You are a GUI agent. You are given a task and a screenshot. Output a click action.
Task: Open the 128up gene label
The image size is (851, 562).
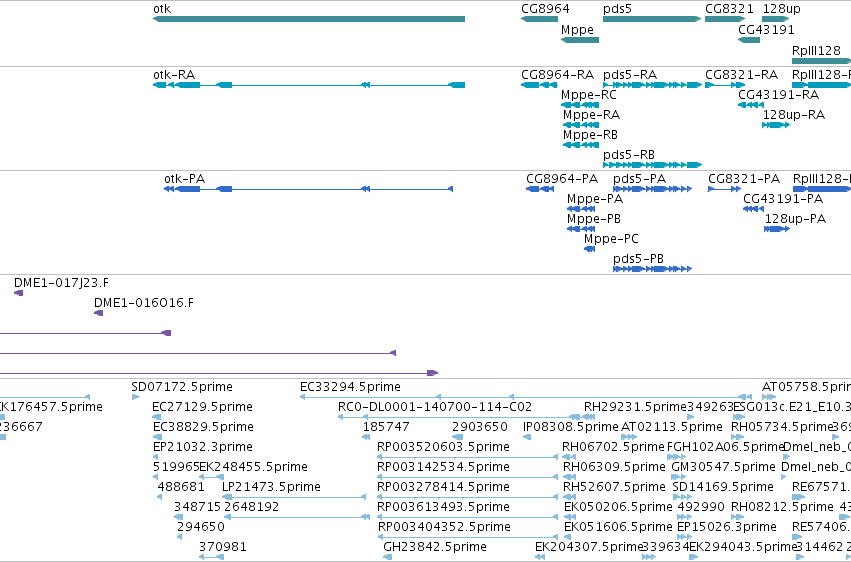click(782, 9)
